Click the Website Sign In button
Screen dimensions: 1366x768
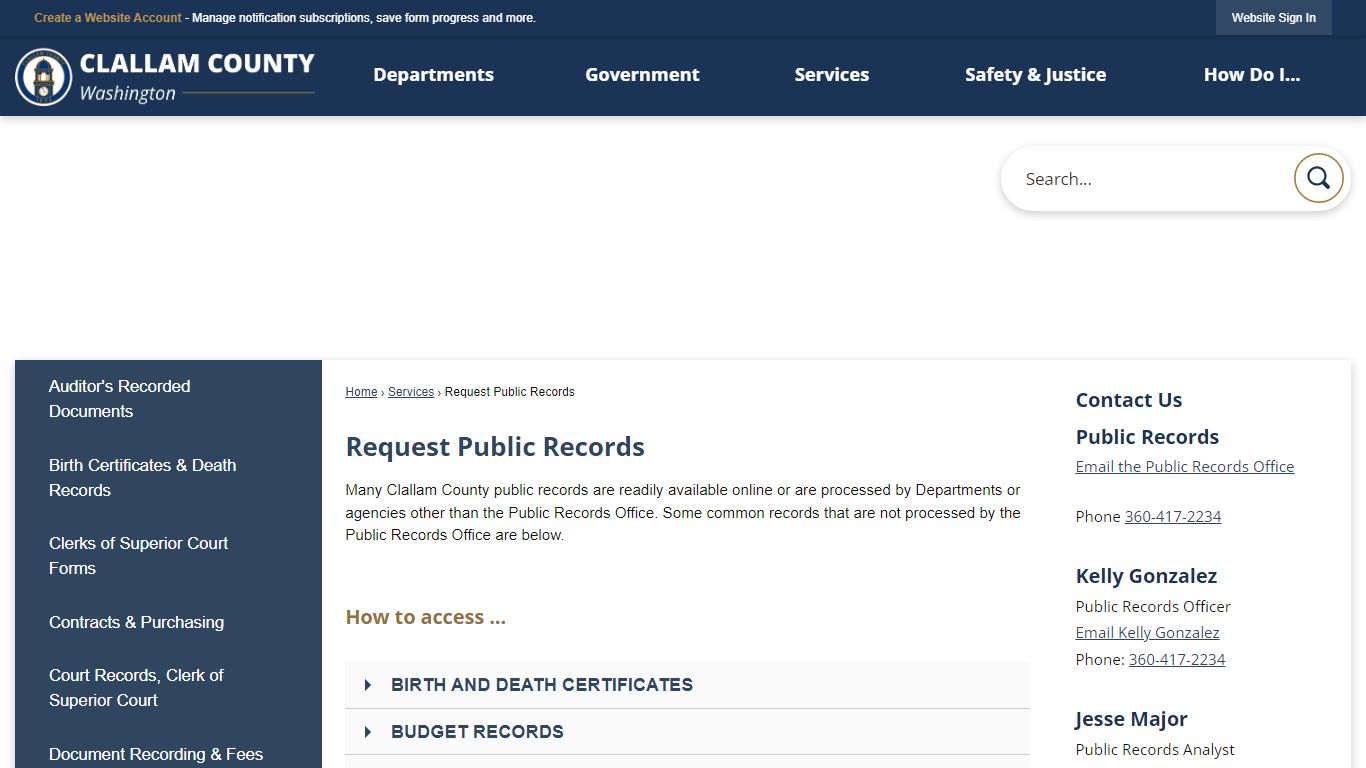(x=1273, y=17)
